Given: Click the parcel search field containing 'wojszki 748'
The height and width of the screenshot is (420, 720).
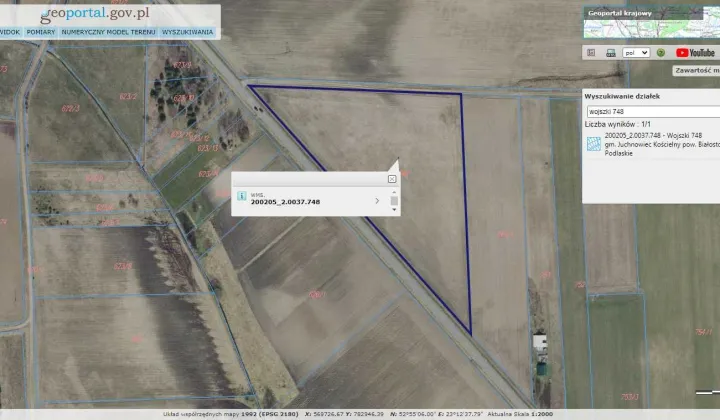Looking at the screenshot, I should pyautogui.click(x=653, y=112).
